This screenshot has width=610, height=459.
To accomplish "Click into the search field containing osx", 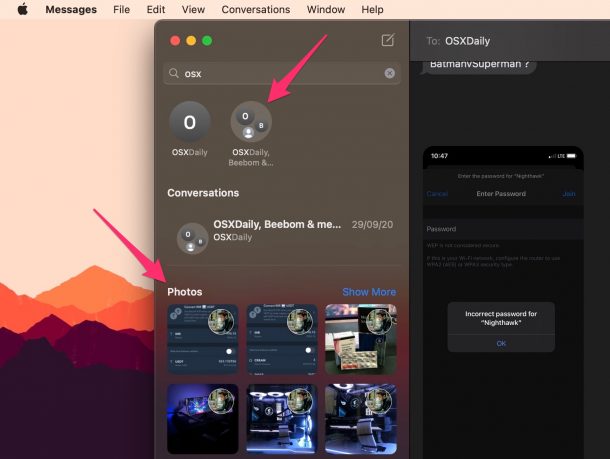I will (x=280, y=74).
